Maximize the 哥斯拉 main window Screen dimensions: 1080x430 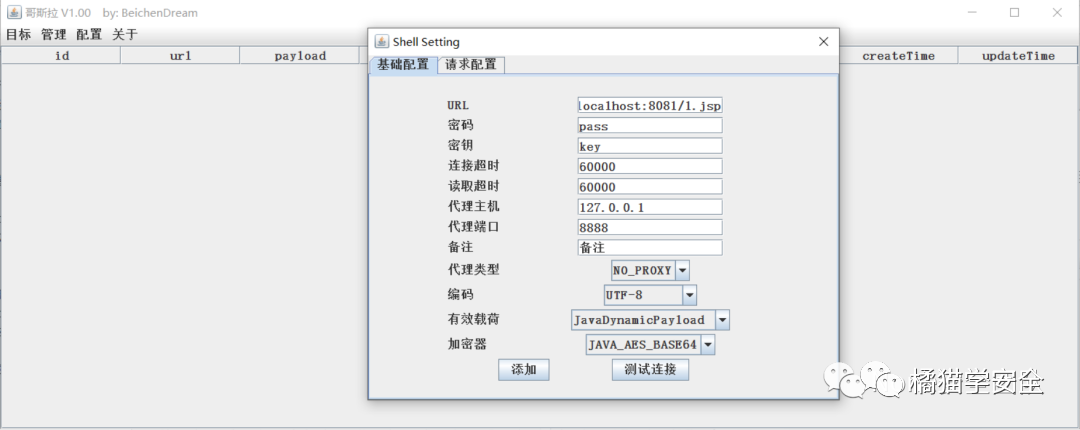tap(1015, 12)
